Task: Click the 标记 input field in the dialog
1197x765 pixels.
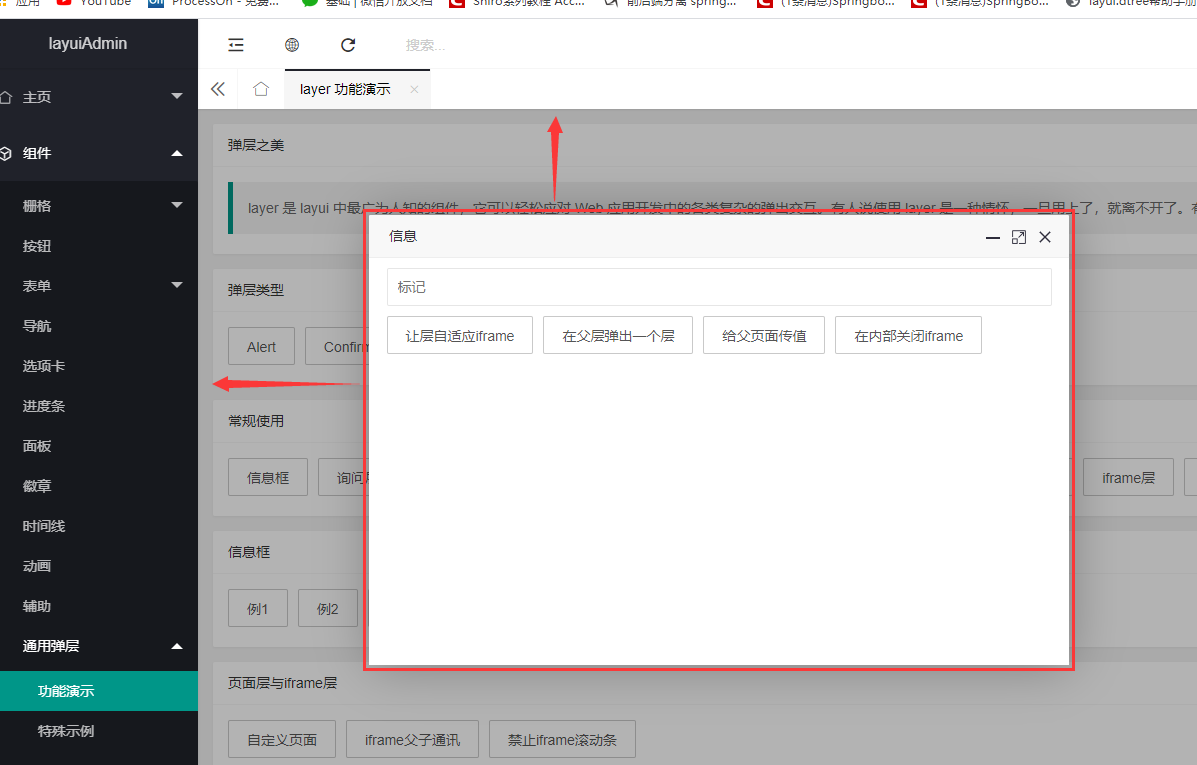Action: [719, 287]
